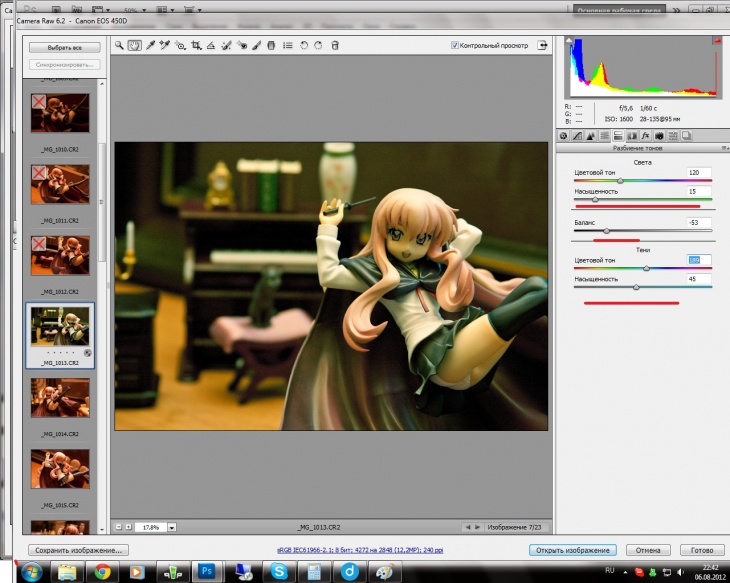Click the Открыть изображение button
The image size is (730, 583).
(x=573, y=550)
